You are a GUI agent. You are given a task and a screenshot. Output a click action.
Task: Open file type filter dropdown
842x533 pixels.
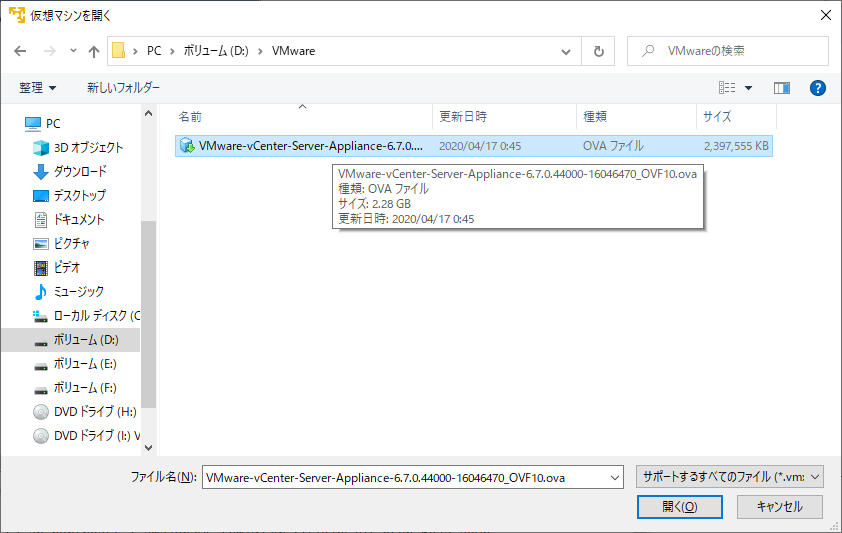(x=730, y=477)
